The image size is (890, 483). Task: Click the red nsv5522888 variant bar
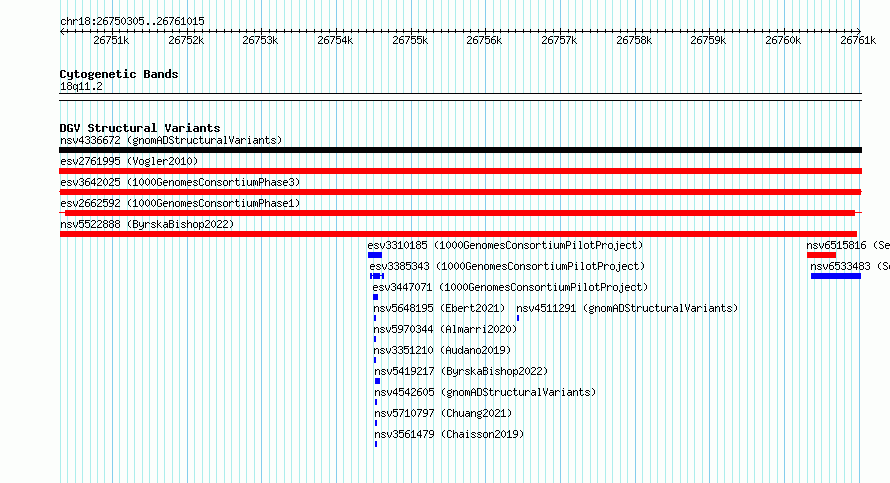coord(458,234)
